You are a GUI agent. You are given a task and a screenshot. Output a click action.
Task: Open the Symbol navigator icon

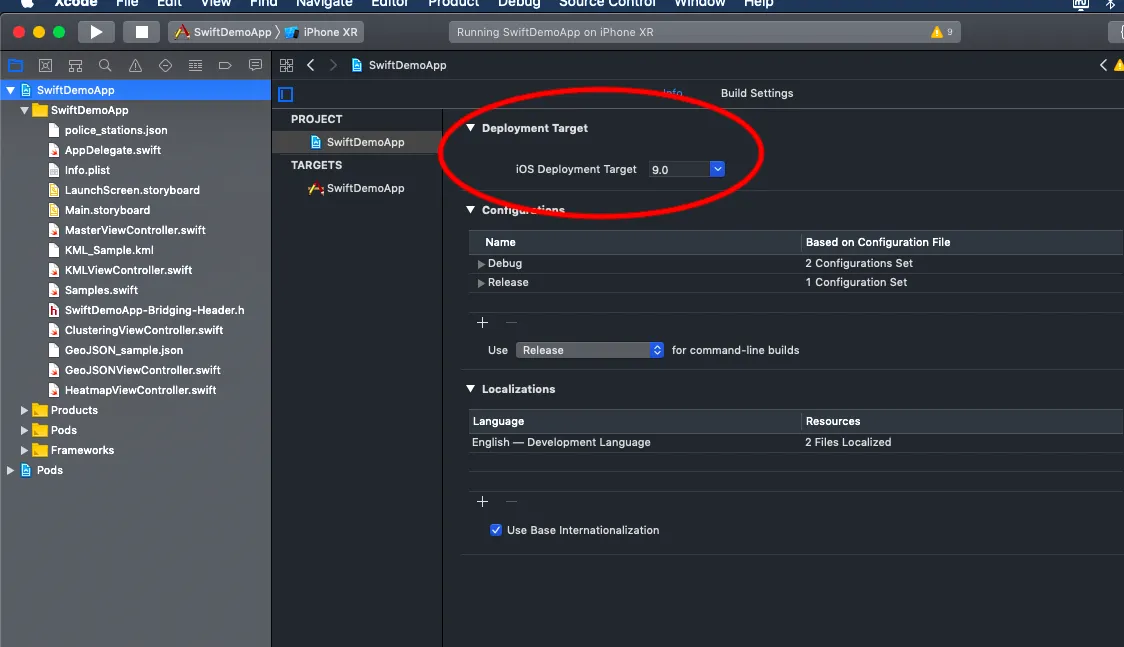75,66
